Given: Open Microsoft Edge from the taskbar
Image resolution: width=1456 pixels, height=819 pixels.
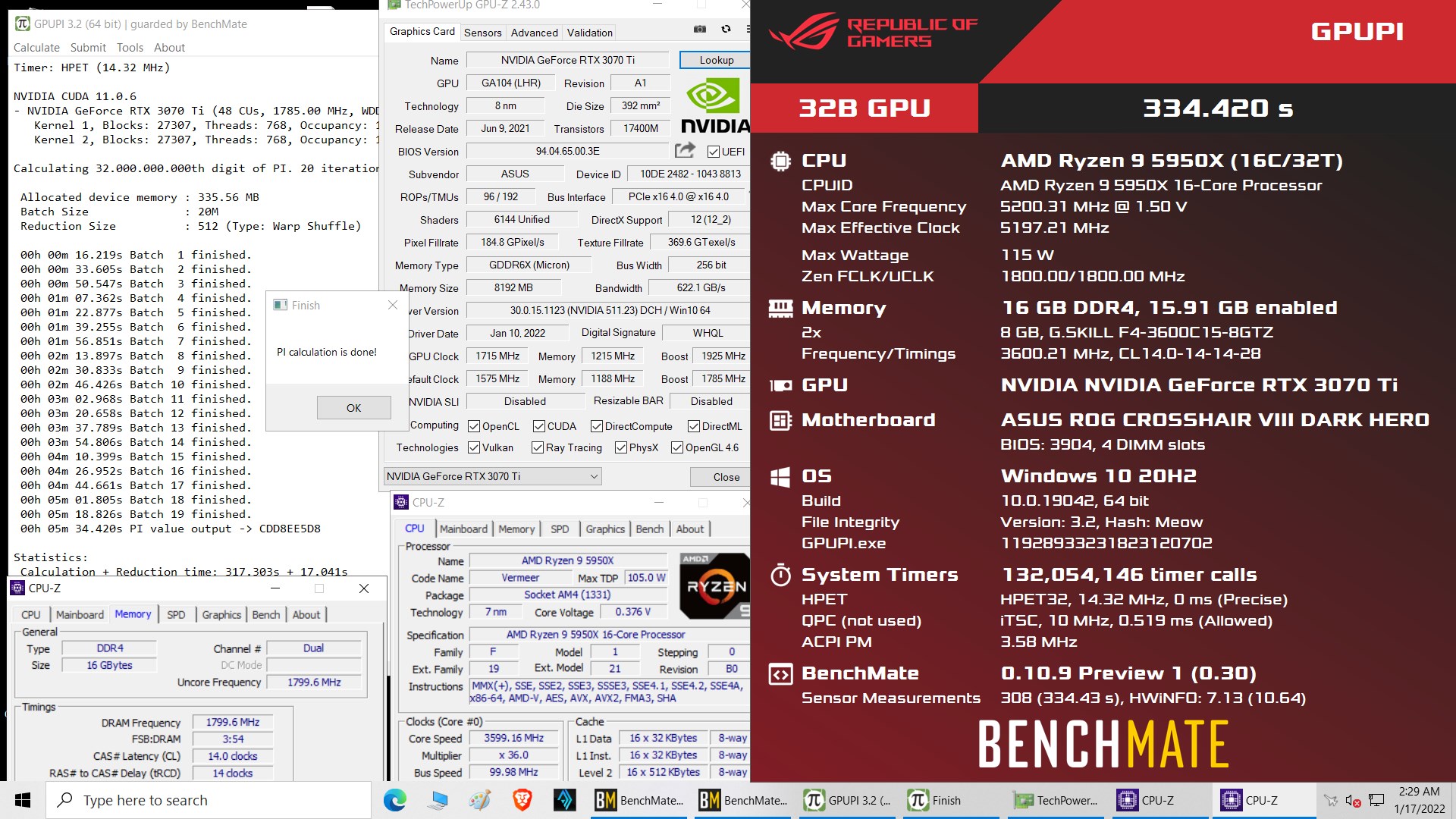Looking at the screenshot, I should [394, 800].
